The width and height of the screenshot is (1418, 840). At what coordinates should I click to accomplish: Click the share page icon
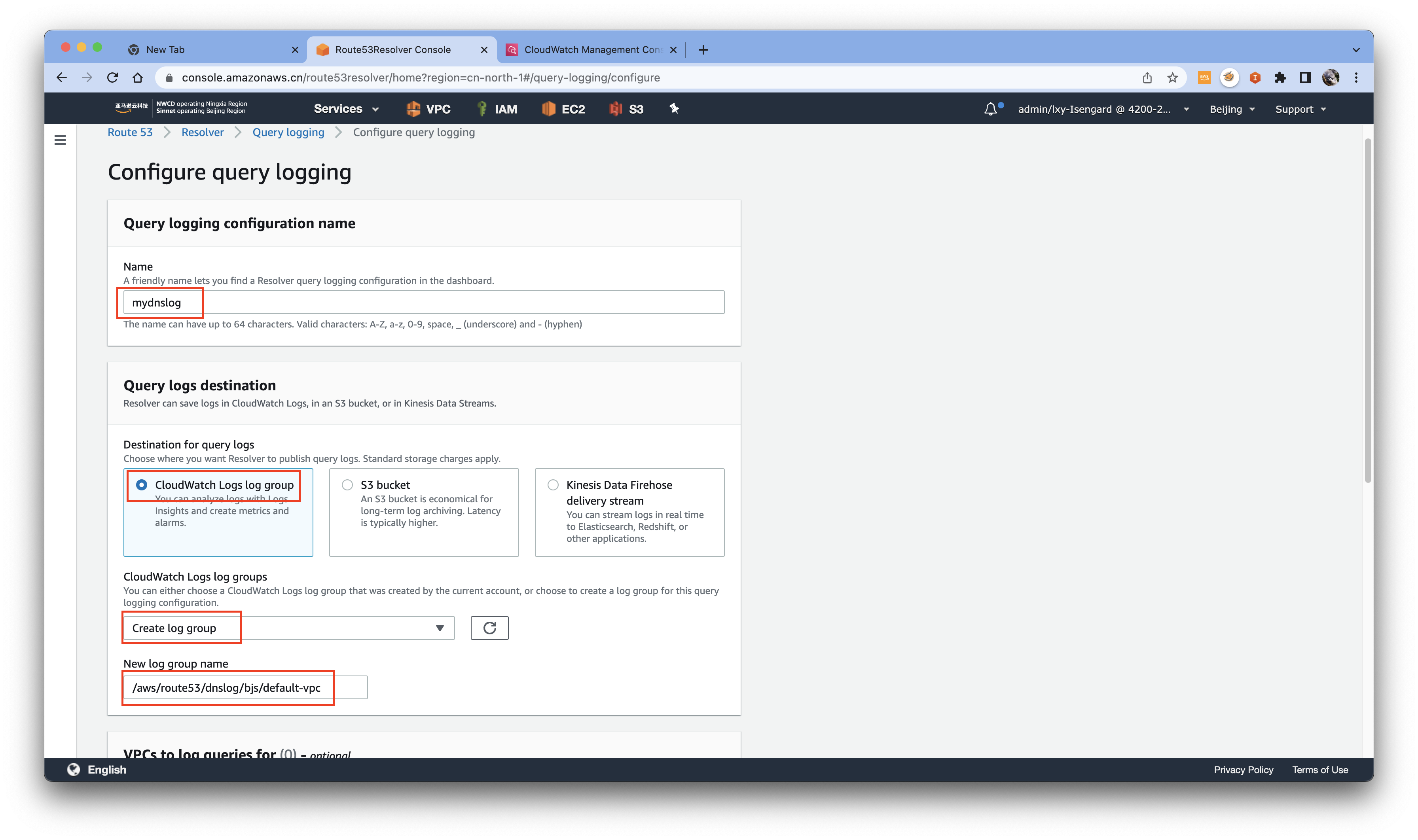pyautogui.click(x=1147, y=78)
